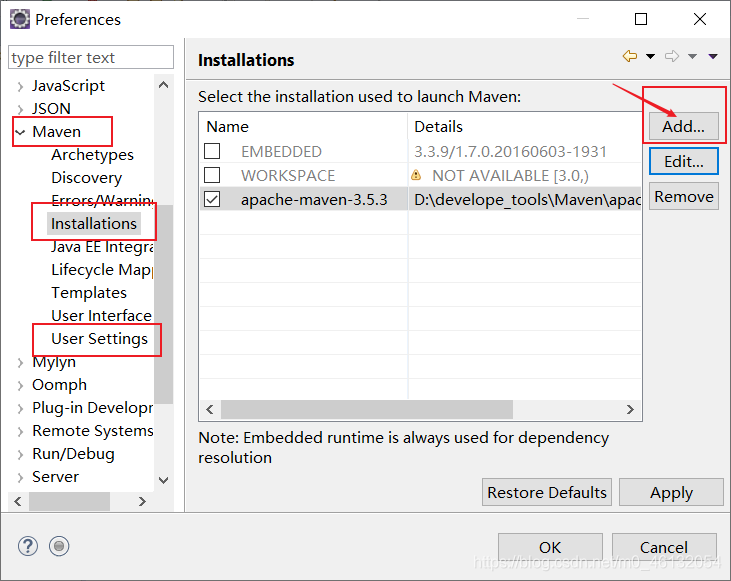Open the back history dropdown arrow
Screen dimensions: 731x581
(x=650, y=57)
